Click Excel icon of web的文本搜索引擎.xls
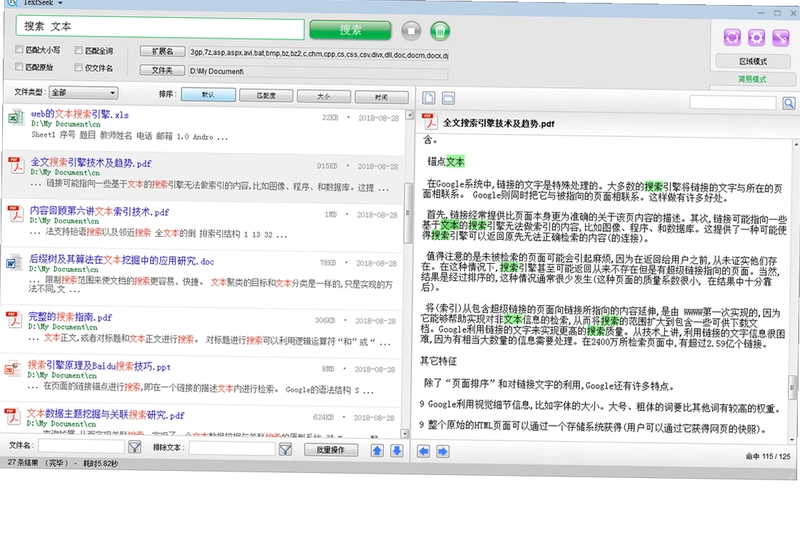The image size is (800, 542). click(x=16, y=117)
